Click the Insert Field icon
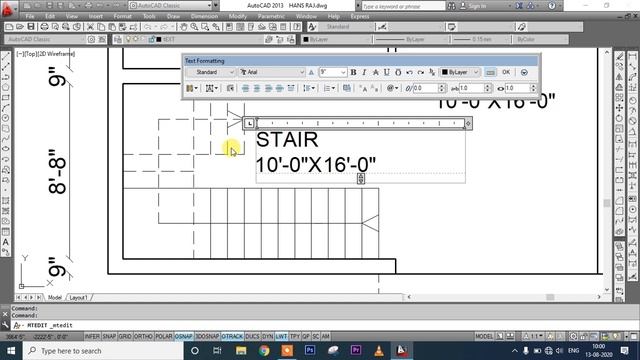 tap(347, 88)
